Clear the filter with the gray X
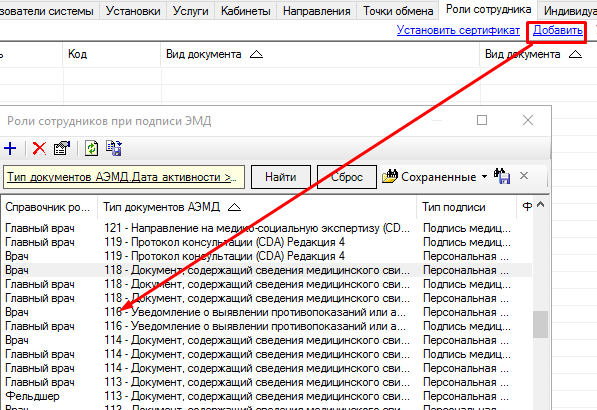The image size is (597, 410). pos(524,176)
